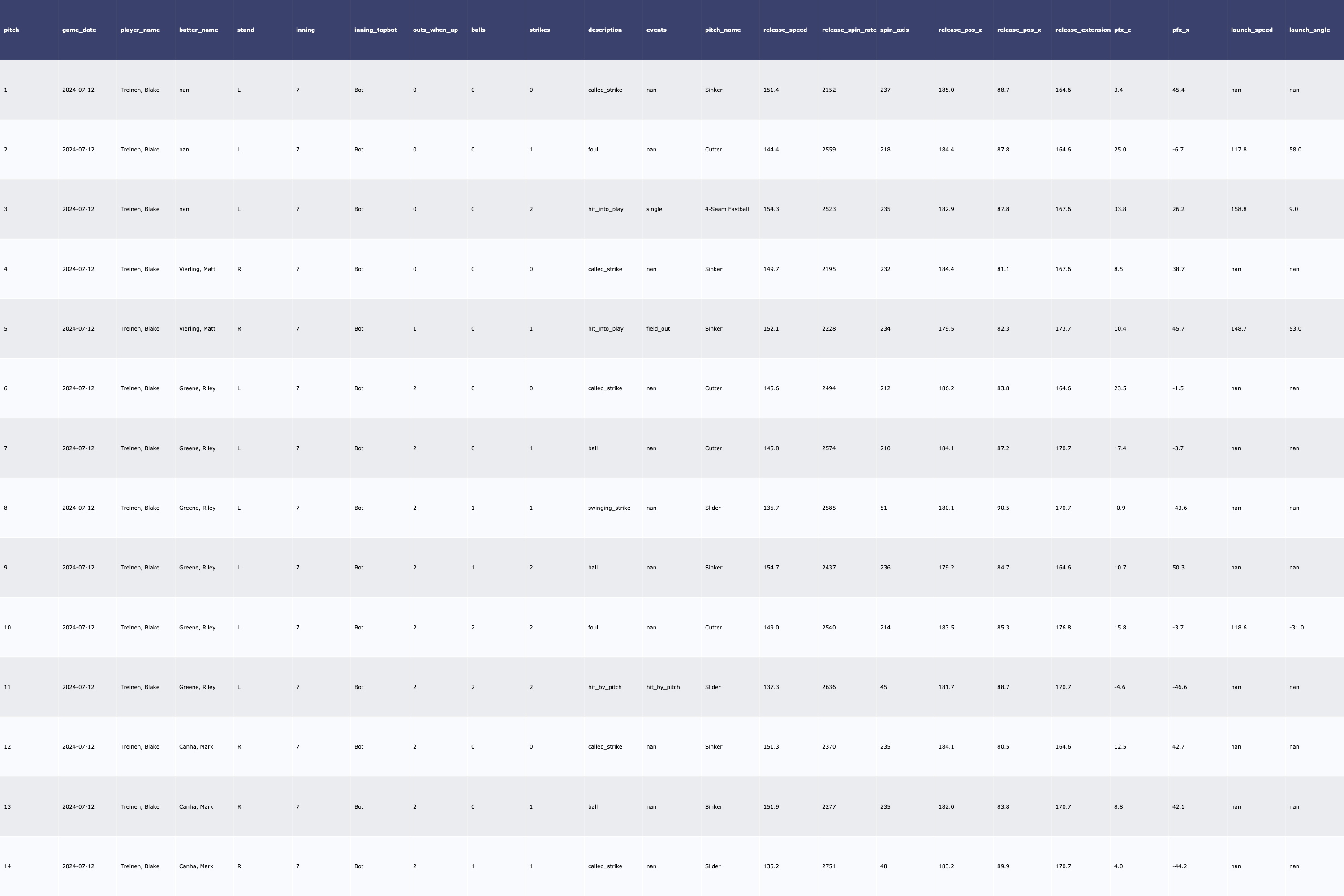The height and width of the screenshot is (896, 1344).
Task: Click the pitch_name column header
Action: 722,30
